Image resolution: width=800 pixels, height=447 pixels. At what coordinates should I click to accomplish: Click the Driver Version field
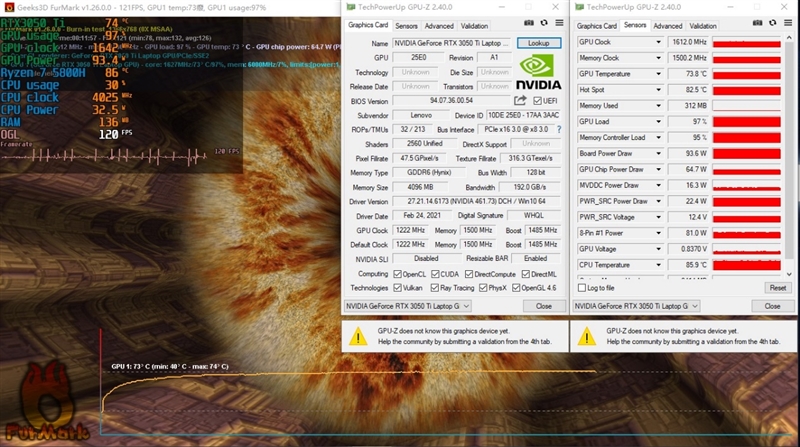point(477,202)
